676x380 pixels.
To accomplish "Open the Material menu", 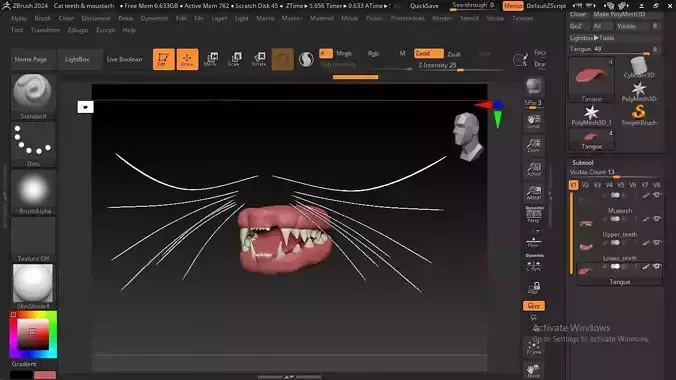I will point(322,18).
